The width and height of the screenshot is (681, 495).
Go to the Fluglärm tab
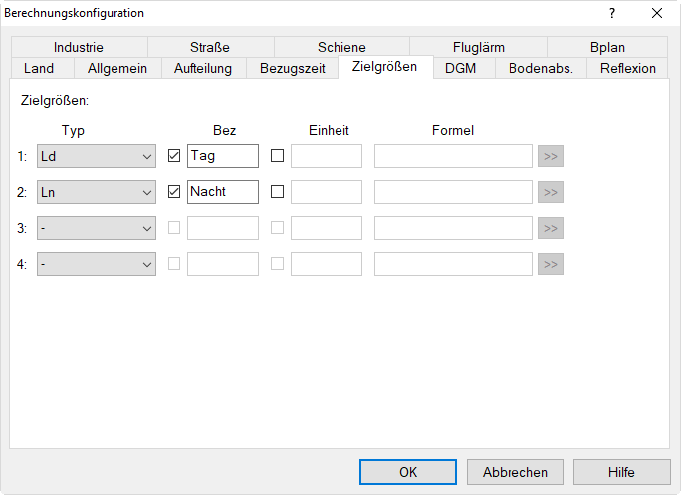[478, 47]
